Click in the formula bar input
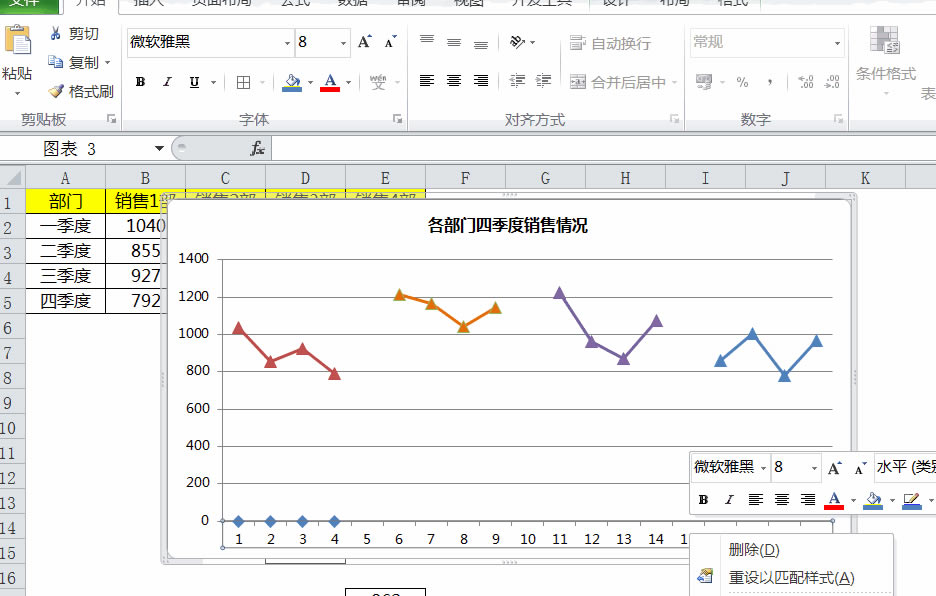Image resolution: width=936 pixels, height=596 pixels. [604, 148]
